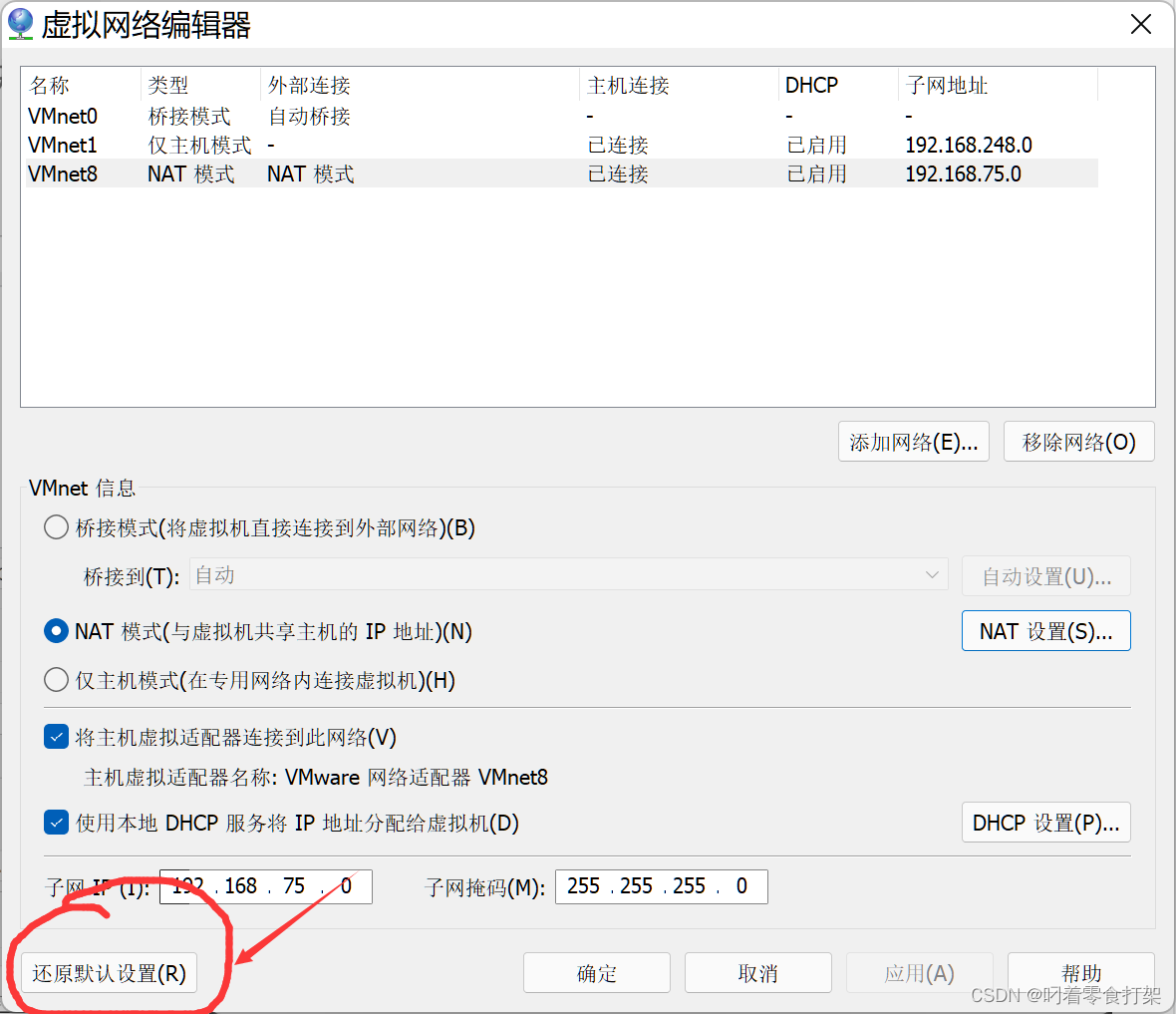Select 仅主机模式 radio button
Screen dimensions: 1176x1014
pyautogui.click(x=56, y=680)
